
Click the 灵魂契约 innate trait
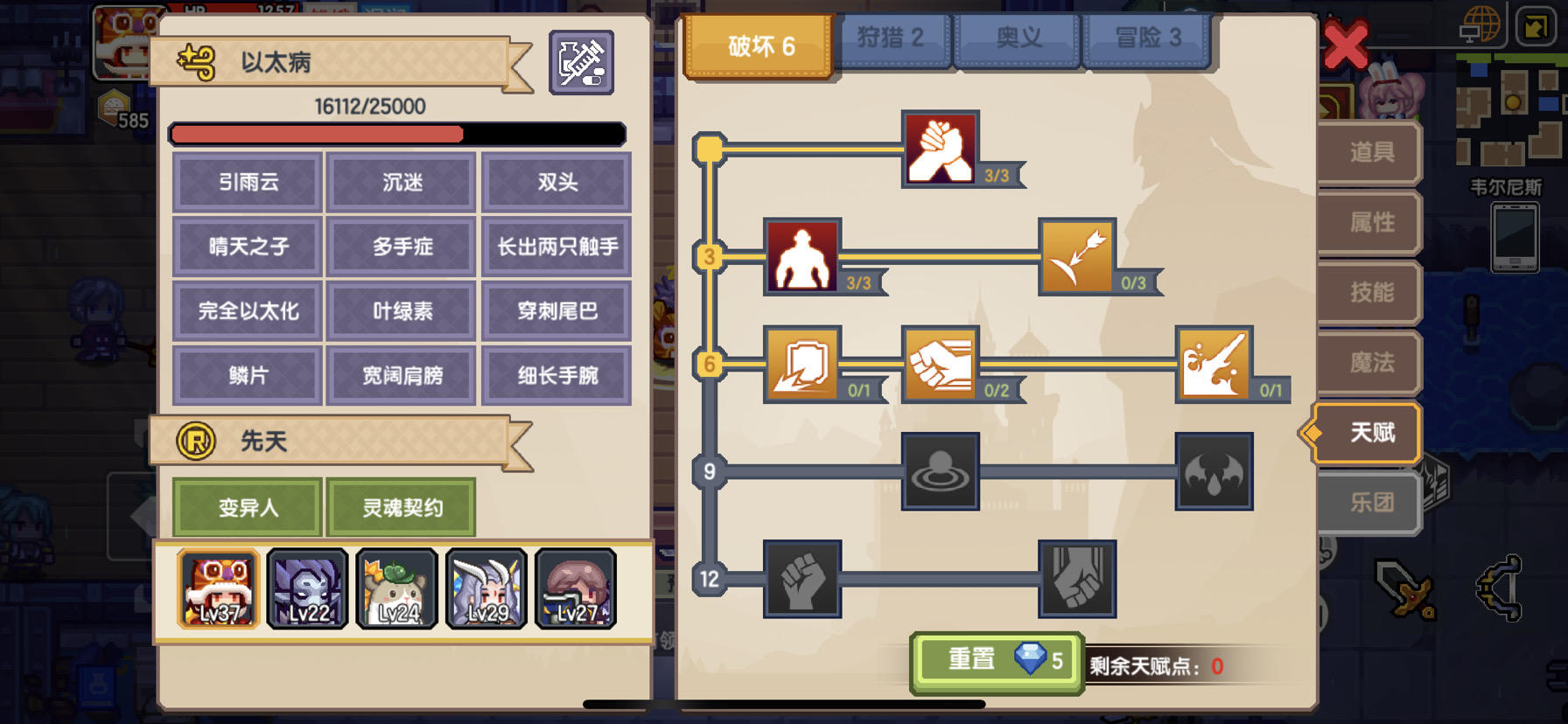tap(402, 507)
